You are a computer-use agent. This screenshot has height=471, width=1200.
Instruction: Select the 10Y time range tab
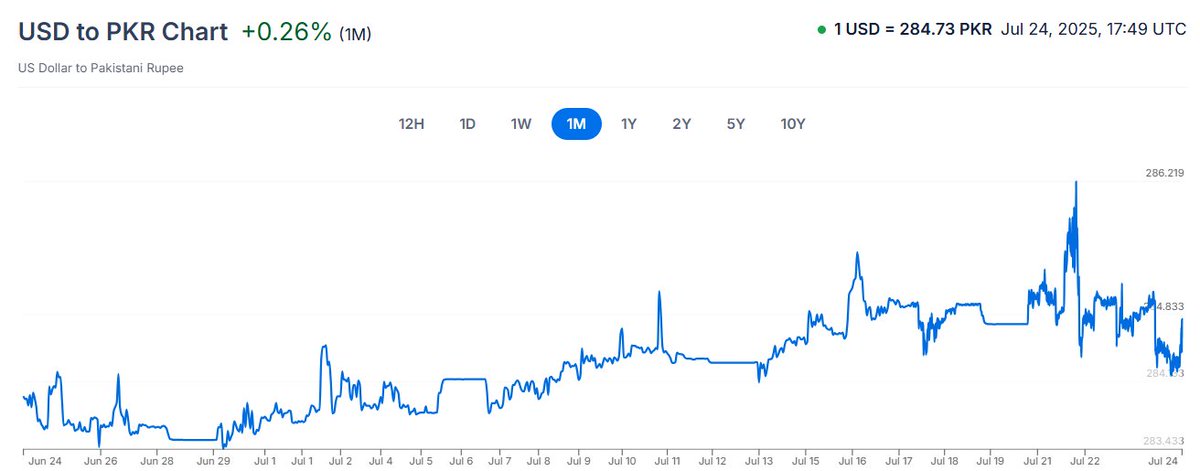pos(793,124)
